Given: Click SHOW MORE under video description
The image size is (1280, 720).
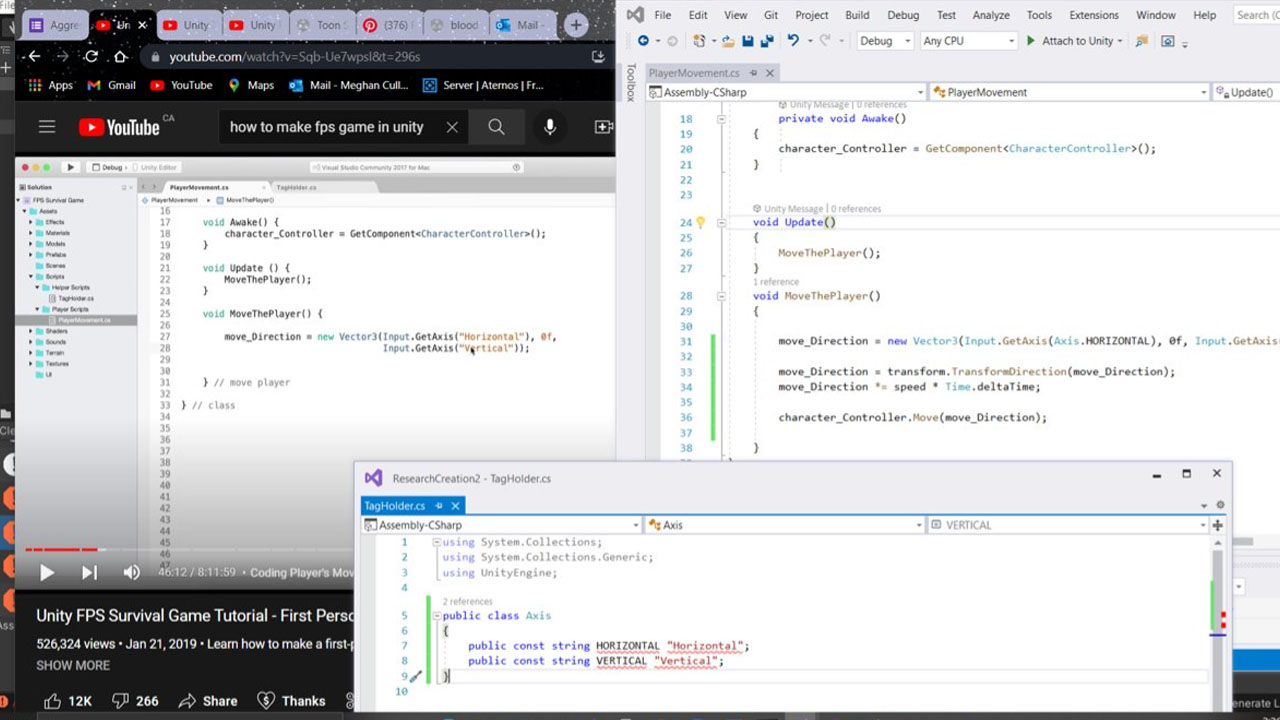Looking at the screenshot, I should [x=73, y=665].
